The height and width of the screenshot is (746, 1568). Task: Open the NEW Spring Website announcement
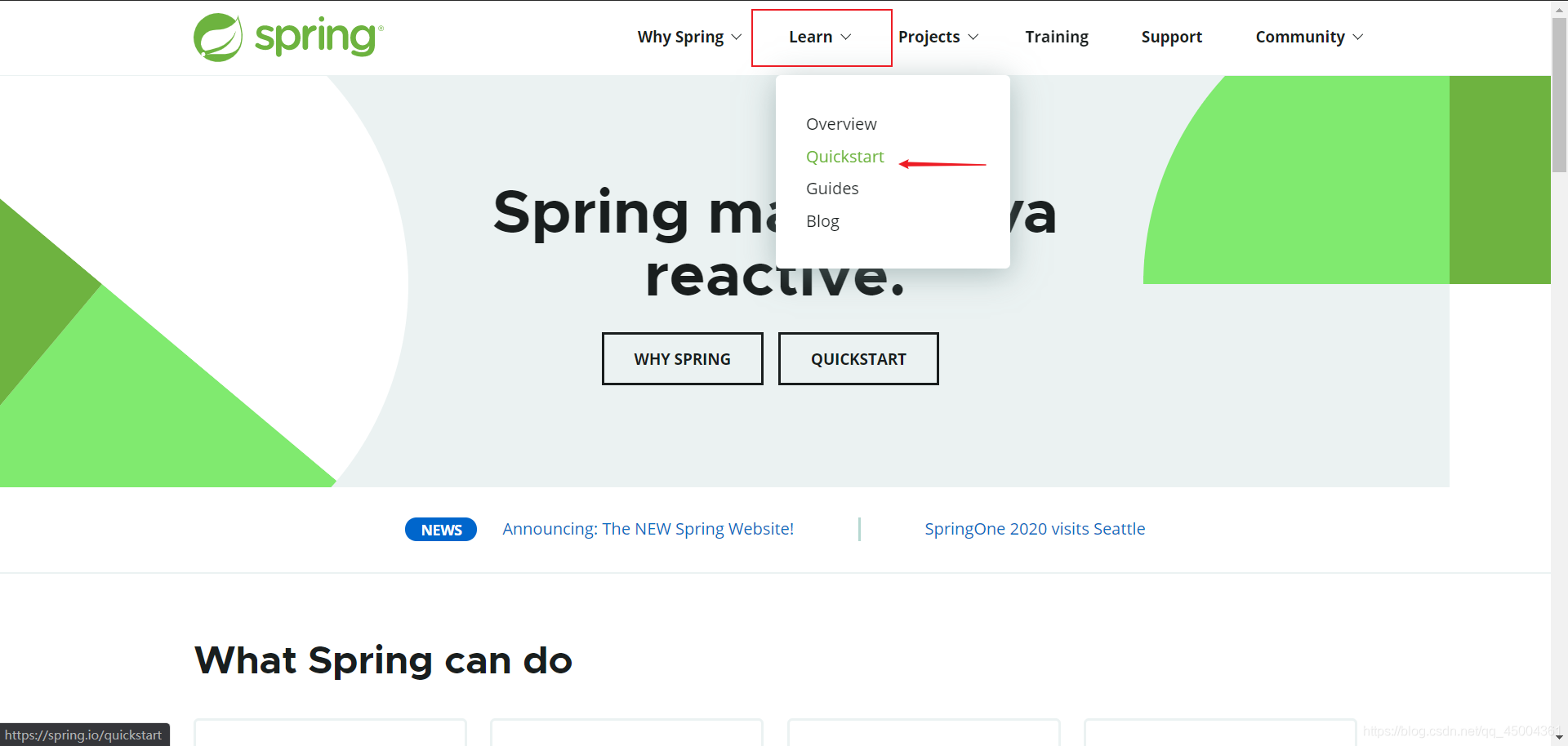648,529
